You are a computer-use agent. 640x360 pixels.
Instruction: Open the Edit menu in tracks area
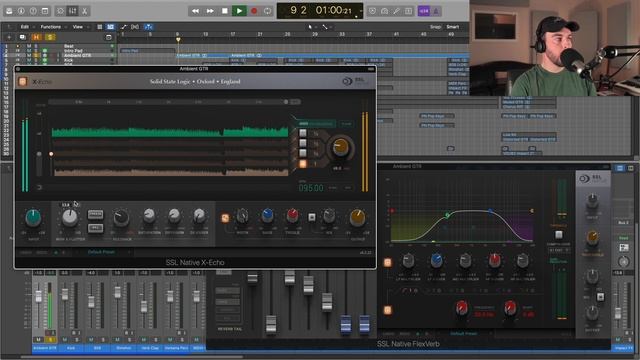click(x=25, y=27)
